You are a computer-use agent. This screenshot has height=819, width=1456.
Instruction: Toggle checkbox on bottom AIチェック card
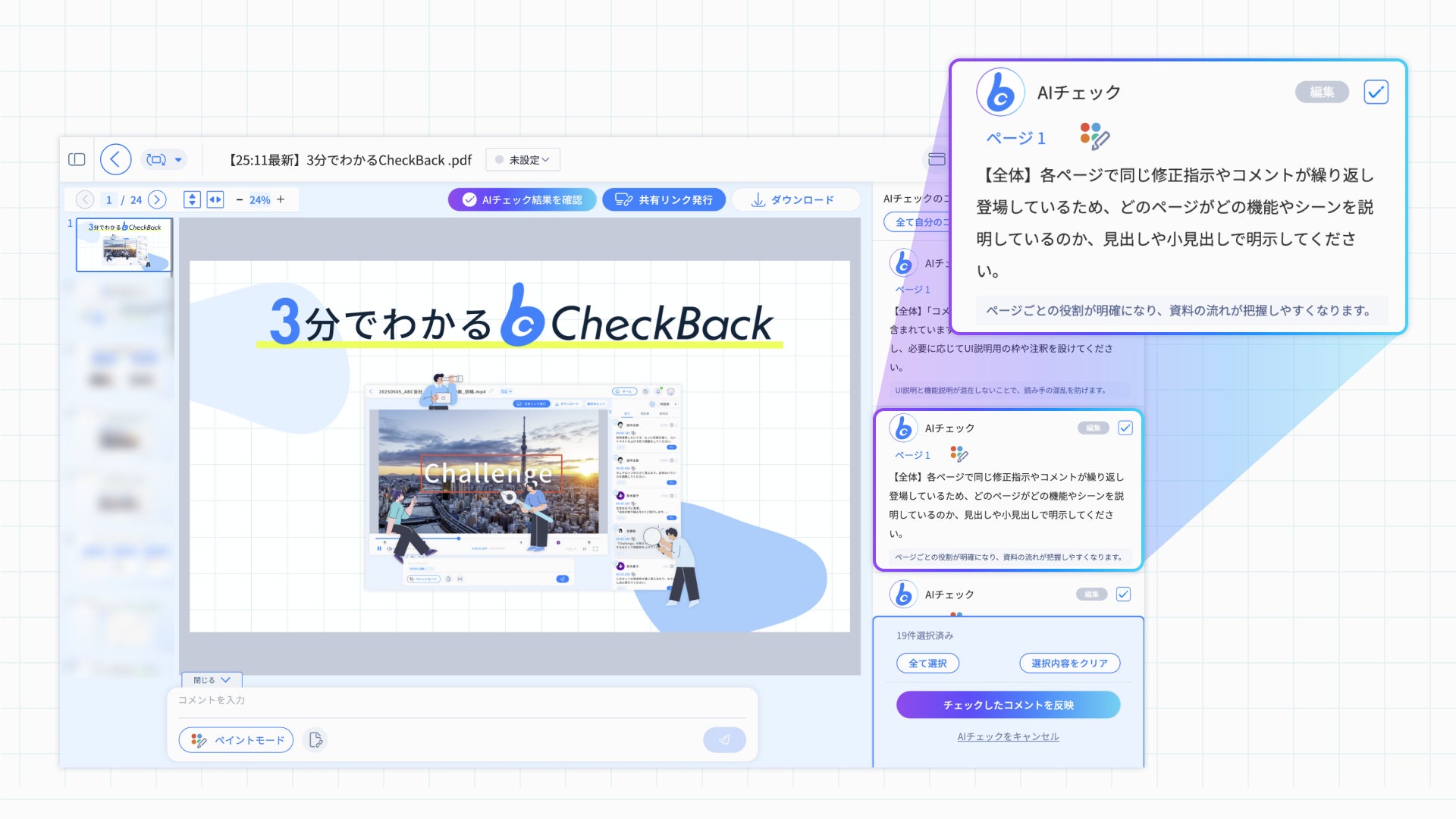click(1123, 594)
